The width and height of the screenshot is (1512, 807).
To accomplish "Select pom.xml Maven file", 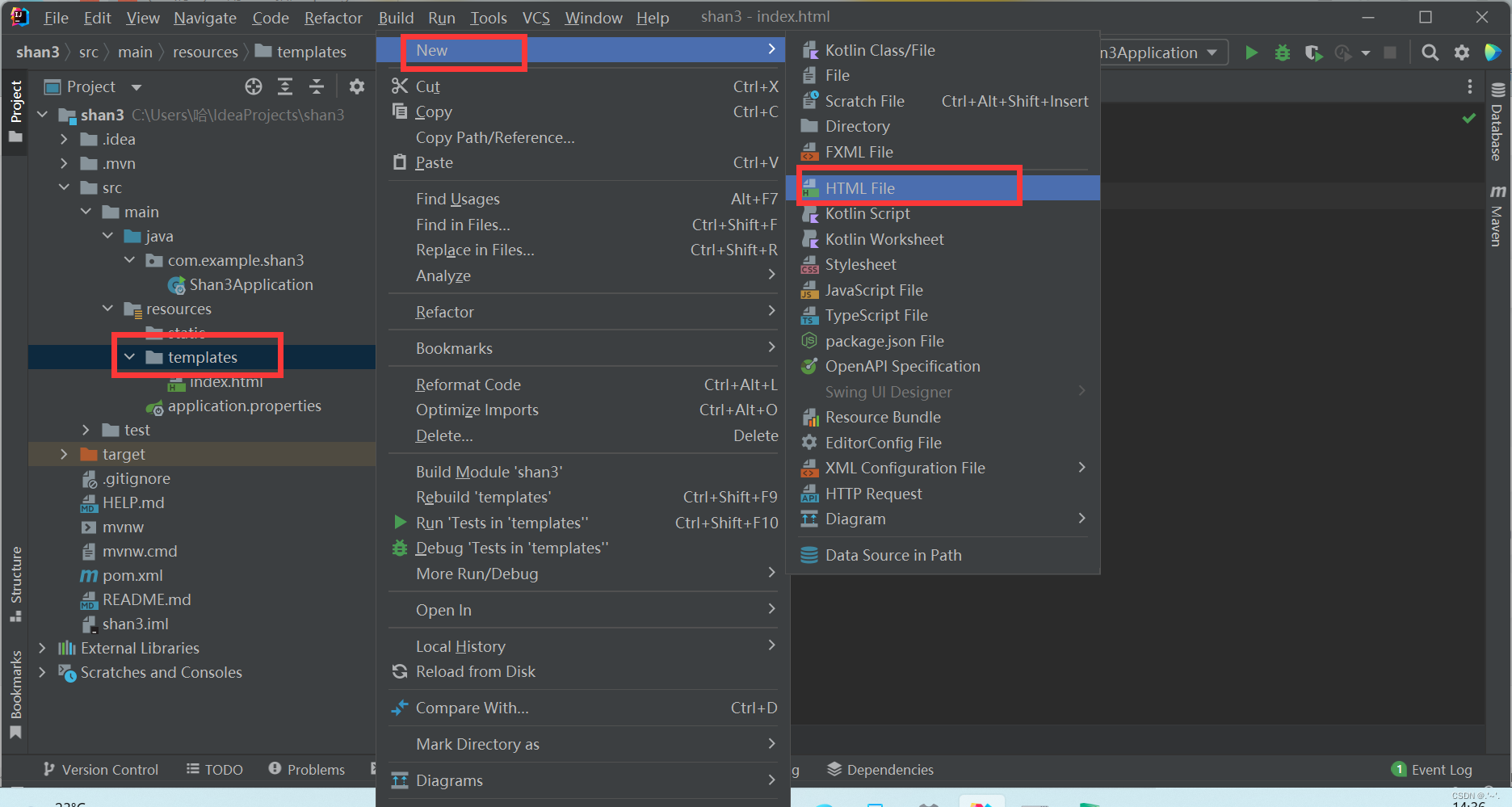I will pyautogui.click(x=132, y=575).
